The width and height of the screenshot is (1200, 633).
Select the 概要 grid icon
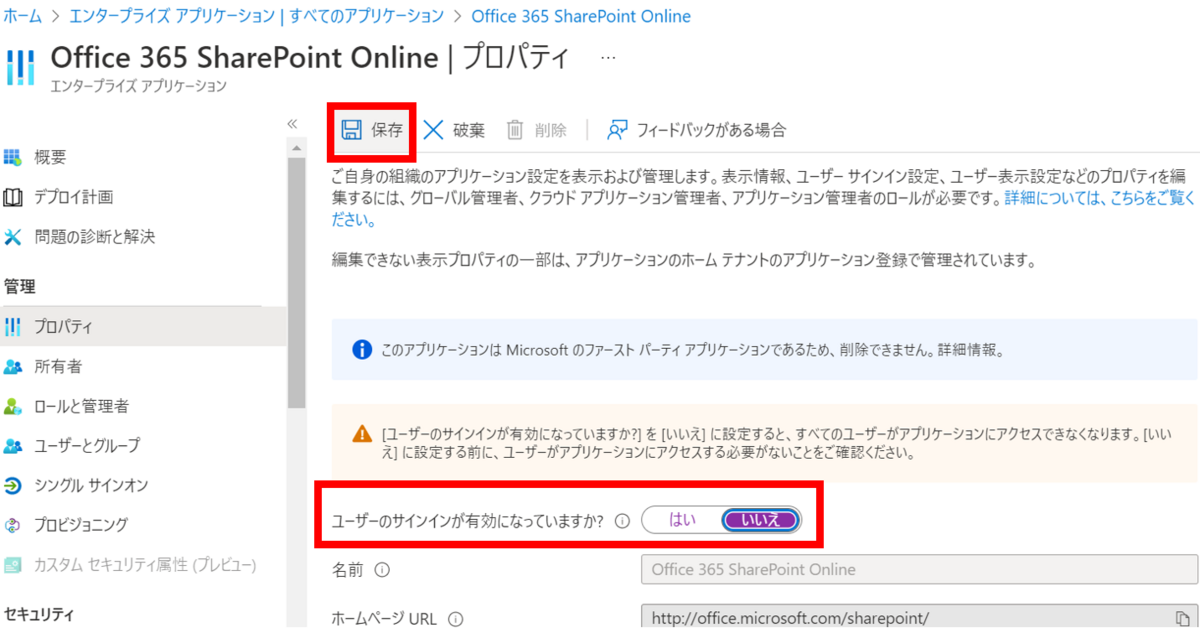(x=13, y=157)
